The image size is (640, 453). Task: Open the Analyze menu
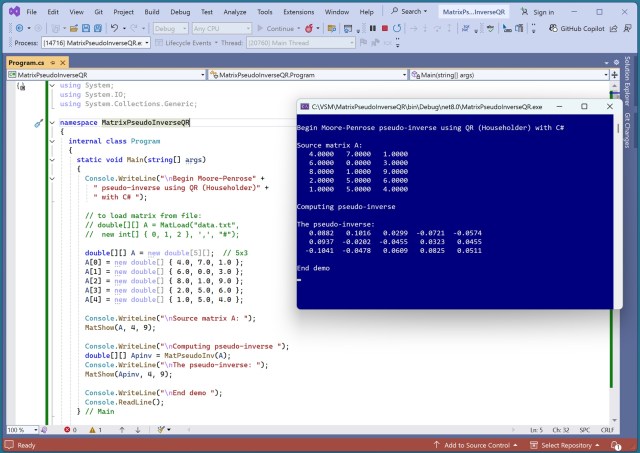pyautogui.click(x=237, y=12)
